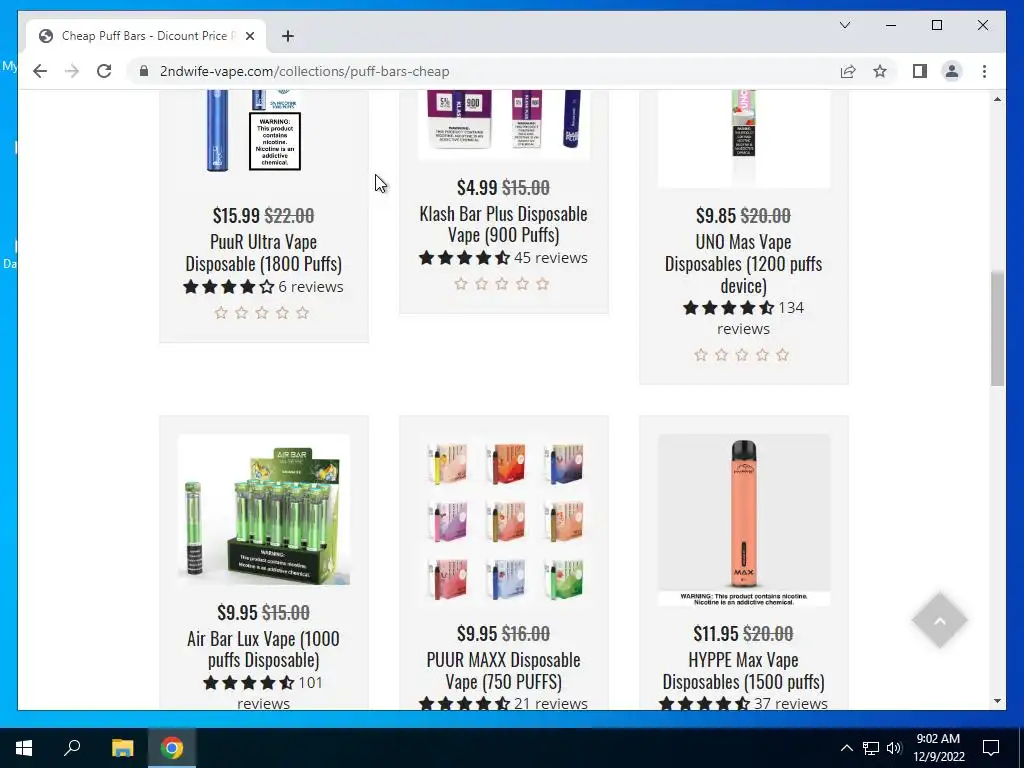
Task: Select the Cheap Puff Bars tab
Action: (146, 36)
